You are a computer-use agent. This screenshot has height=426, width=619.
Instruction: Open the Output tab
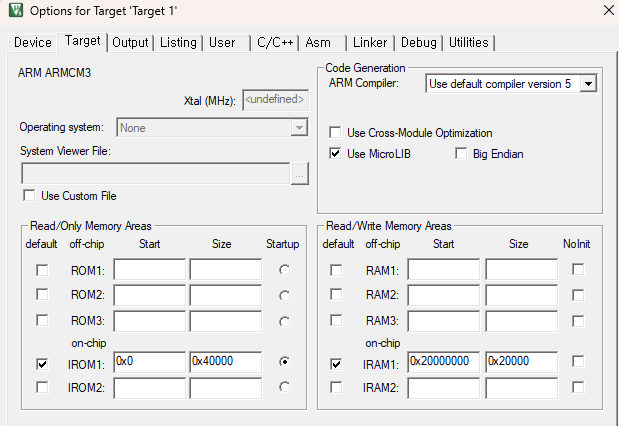pos(130,42)
